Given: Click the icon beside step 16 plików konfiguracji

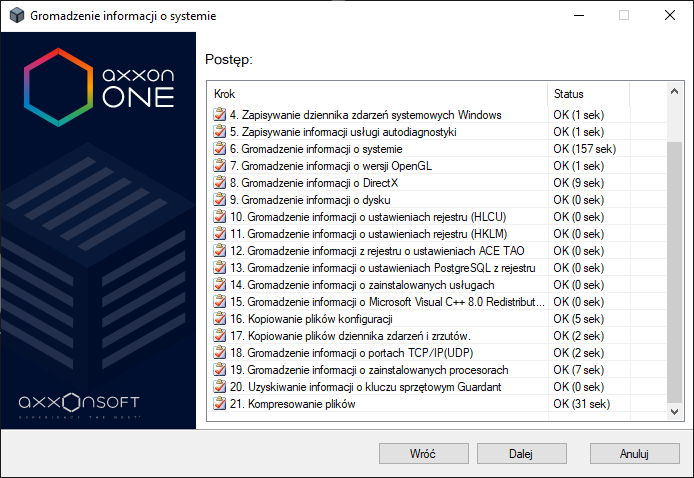Looking at the screenshot, I should click(219, 319).
